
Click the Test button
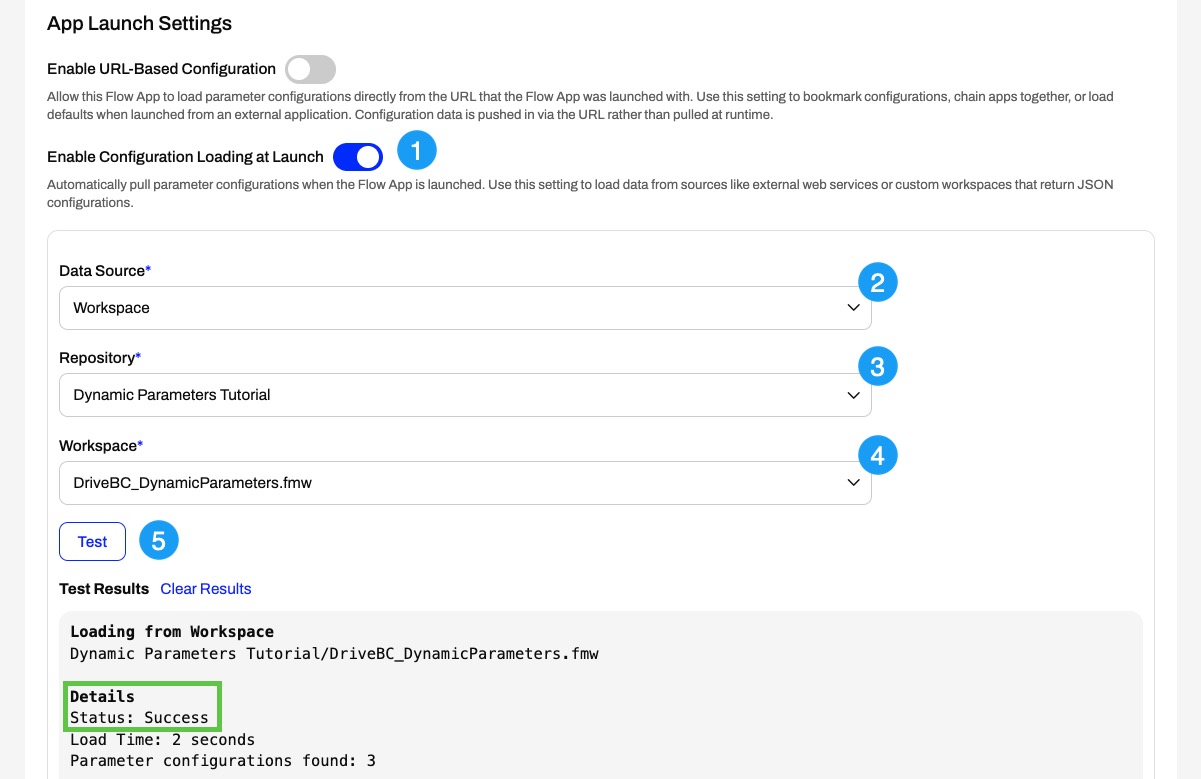click(x=92, y=542)
